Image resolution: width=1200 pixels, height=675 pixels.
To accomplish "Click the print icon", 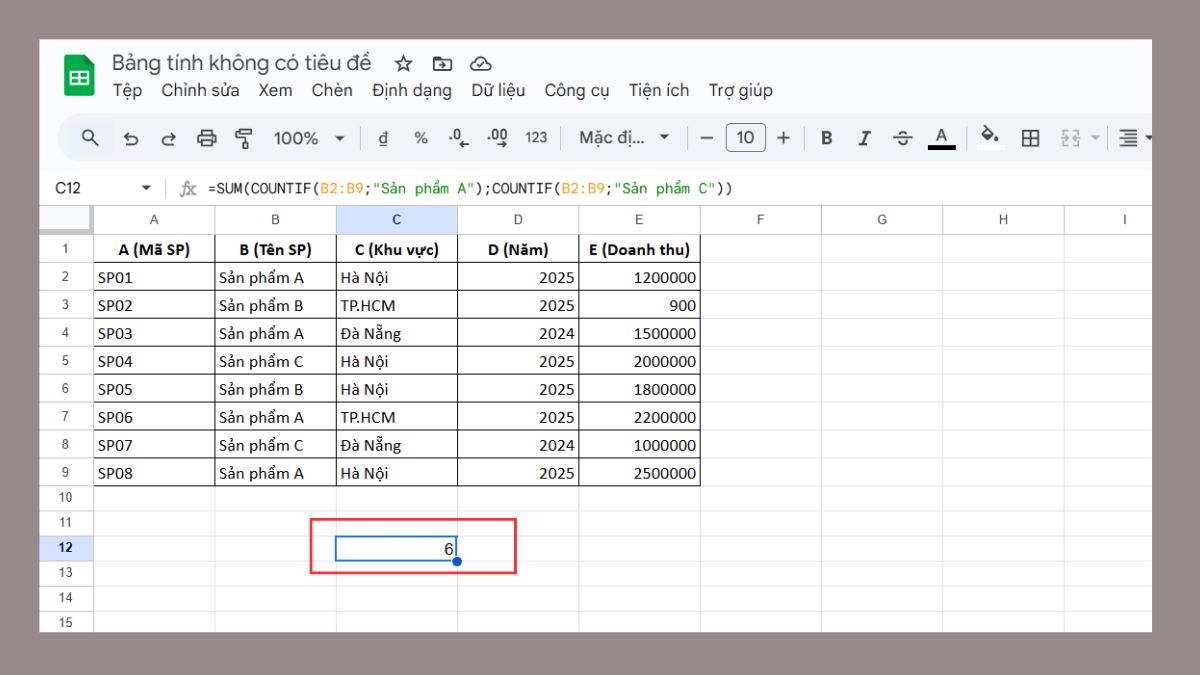I will (x=206, y=138).
